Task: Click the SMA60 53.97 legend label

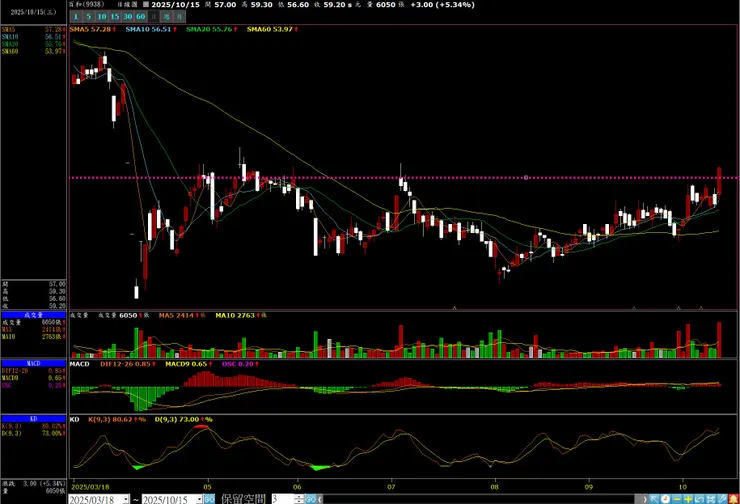Action: click(272, 29)
